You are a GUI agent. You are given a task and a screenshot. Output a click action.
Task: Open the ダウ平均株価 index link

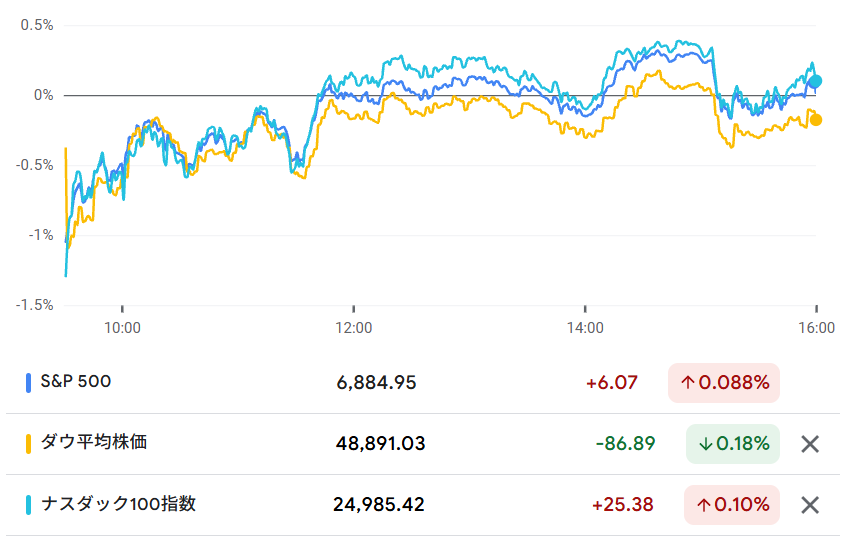93,442
